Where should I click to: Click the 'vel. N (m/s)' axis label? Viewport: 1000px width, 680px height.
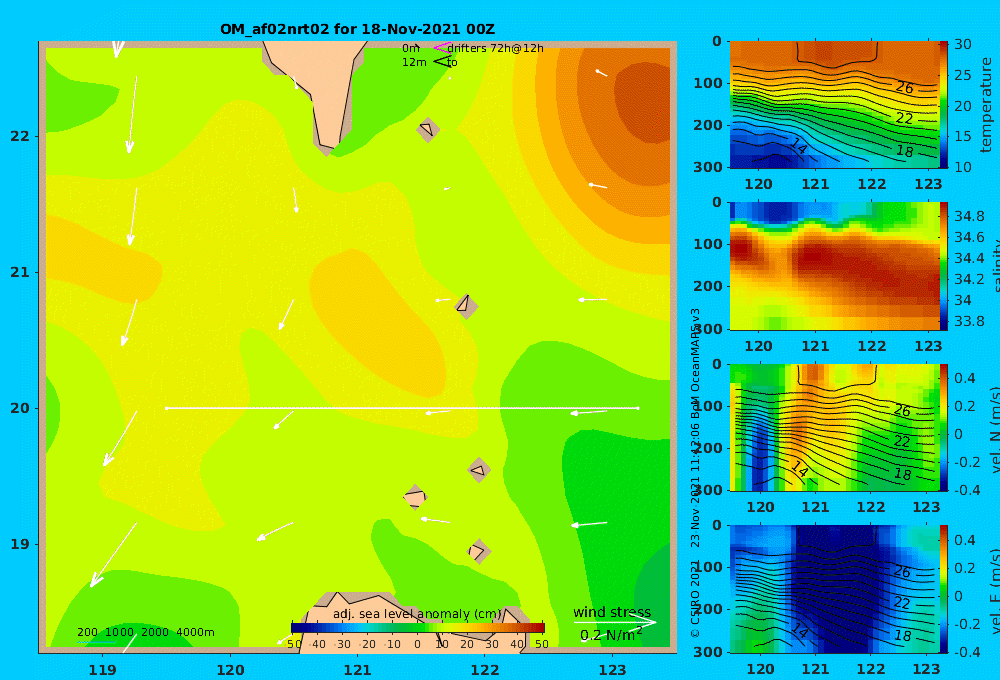point(995,429)
